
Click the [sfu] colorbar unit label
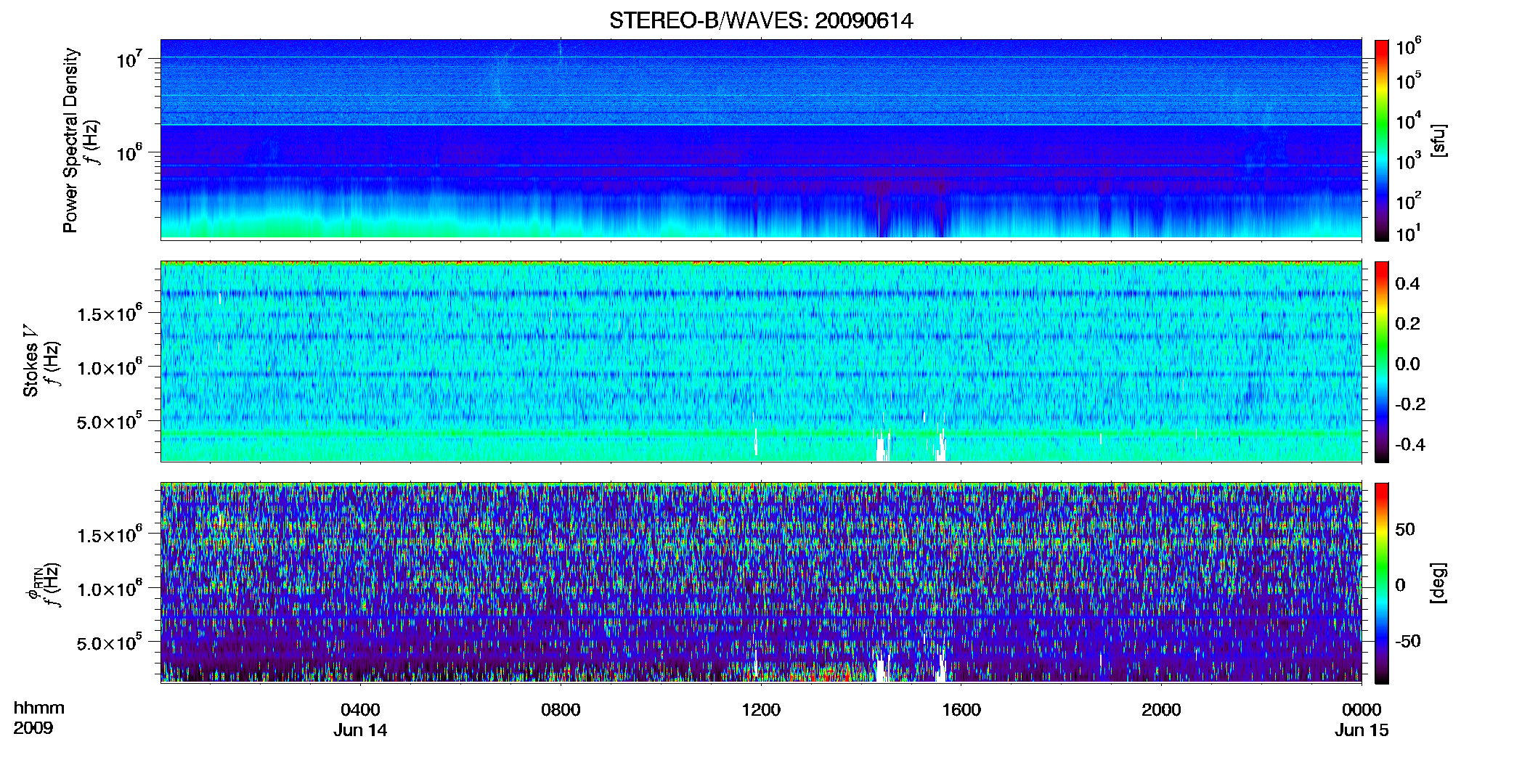tap(1438, 140)
